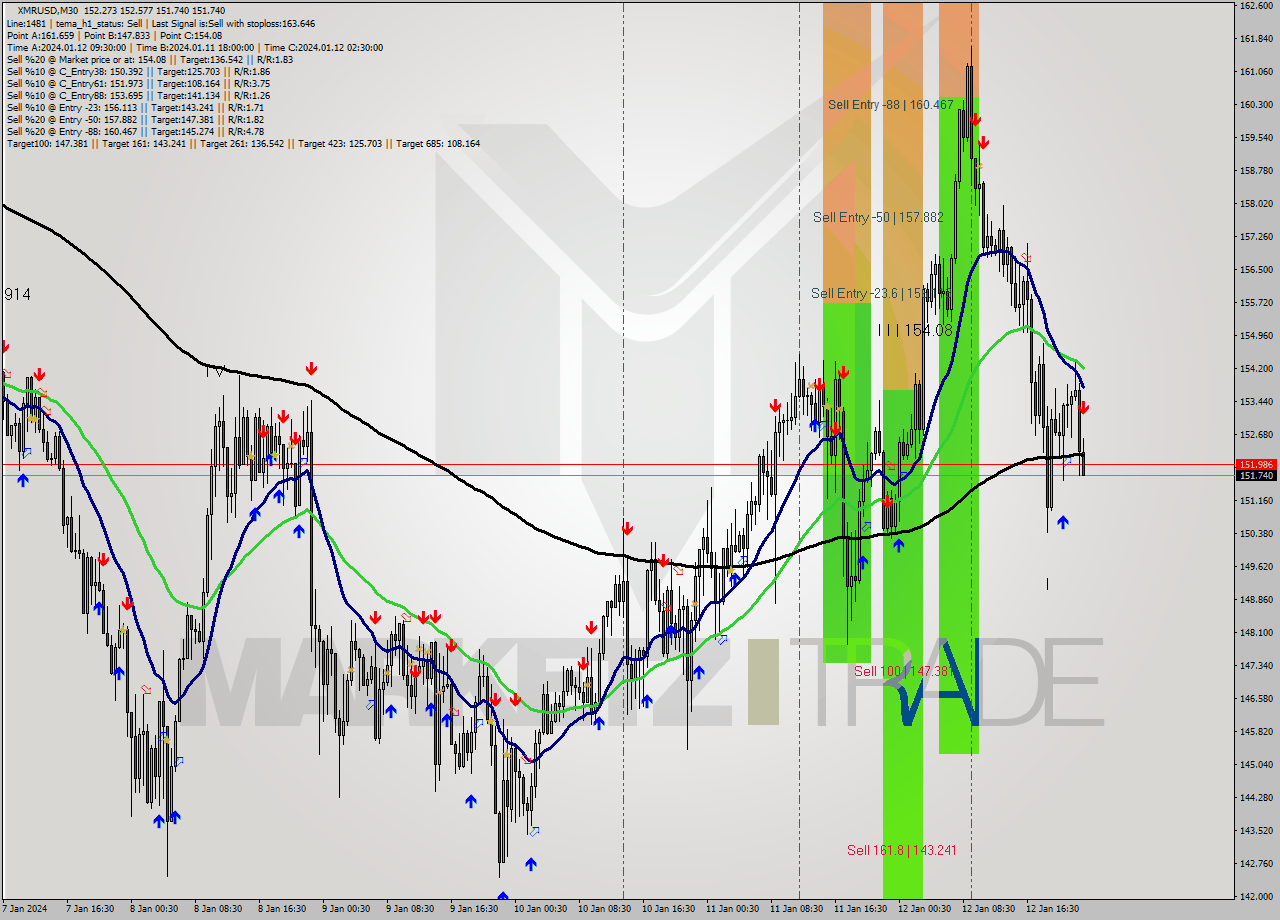
Task: Click the 154.960 price axis value
Action: [1256, 336]
